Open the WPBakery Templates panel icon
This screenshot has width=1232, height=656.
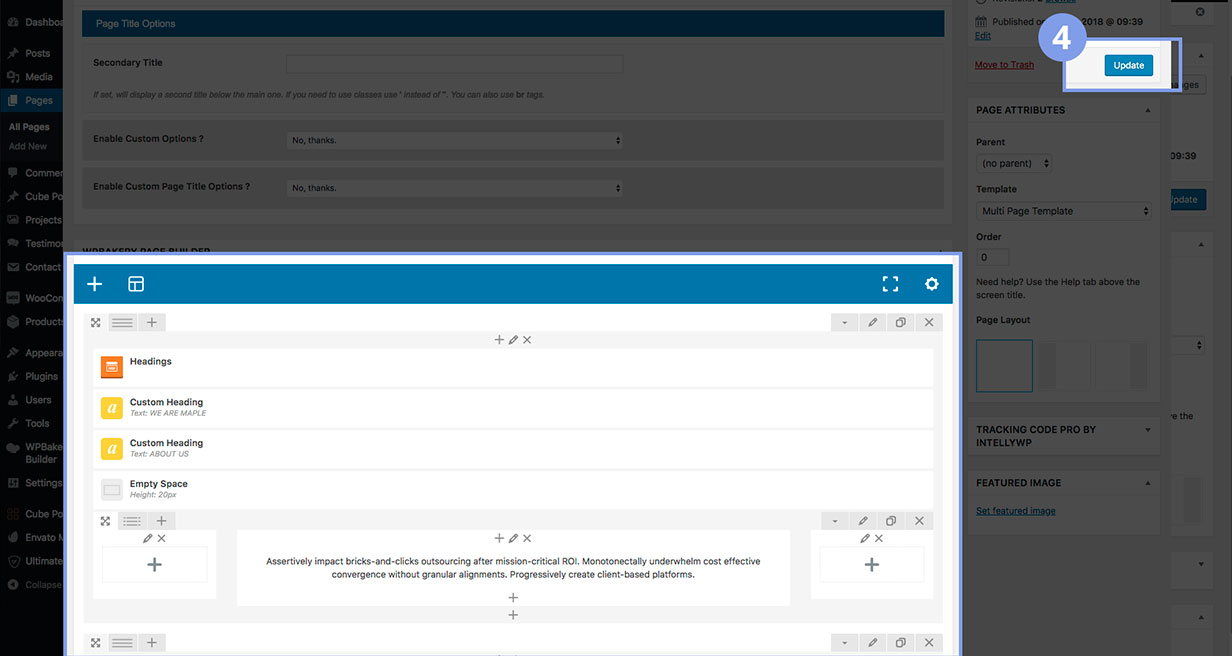point(136,284)
